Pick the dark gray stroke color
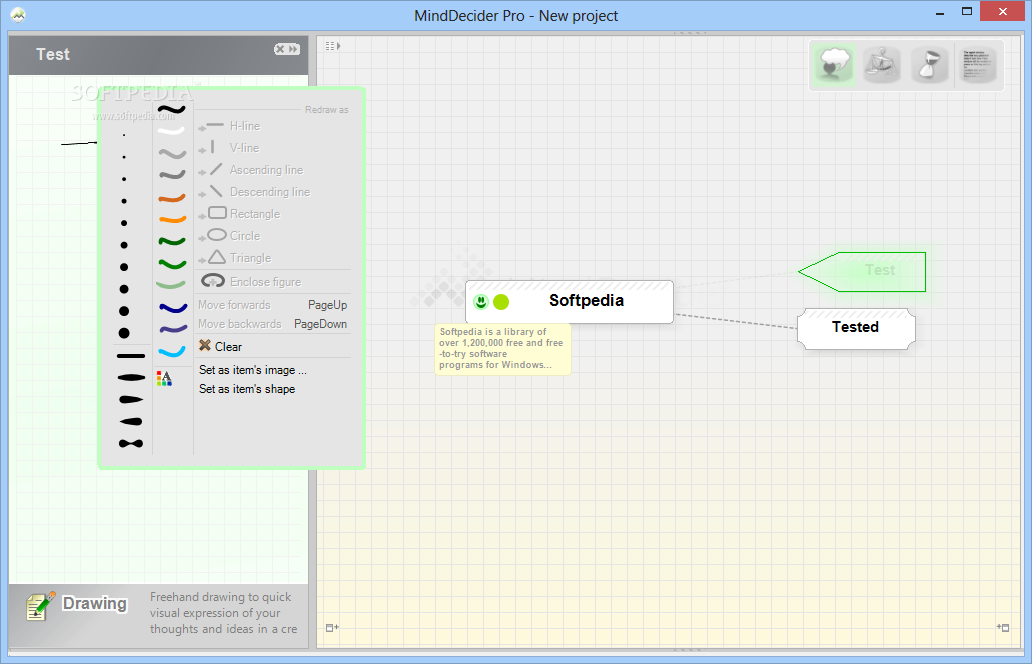 pos(172,175)
